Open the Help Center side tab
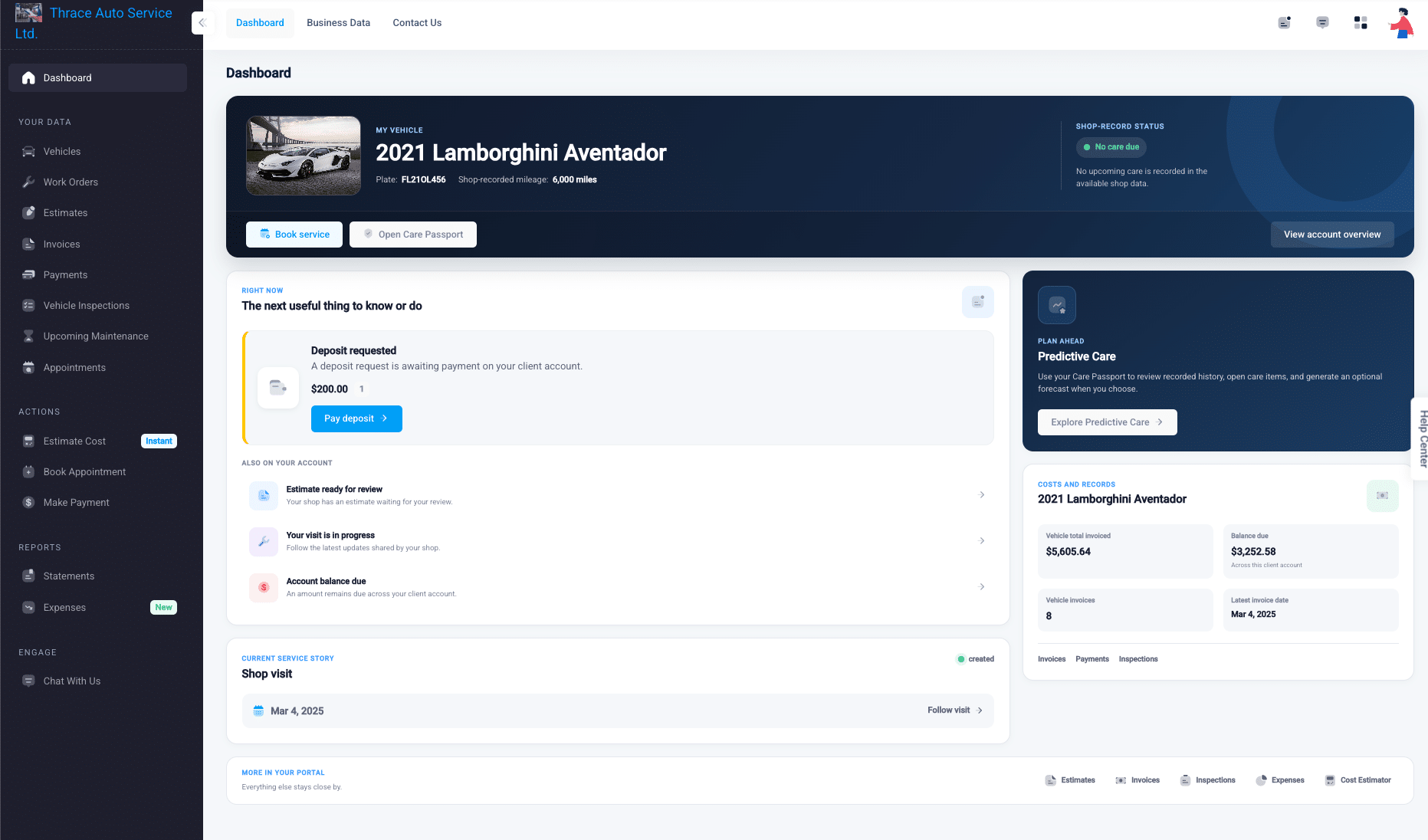This screenshot has width=1428, height=840. [1420, 439]
